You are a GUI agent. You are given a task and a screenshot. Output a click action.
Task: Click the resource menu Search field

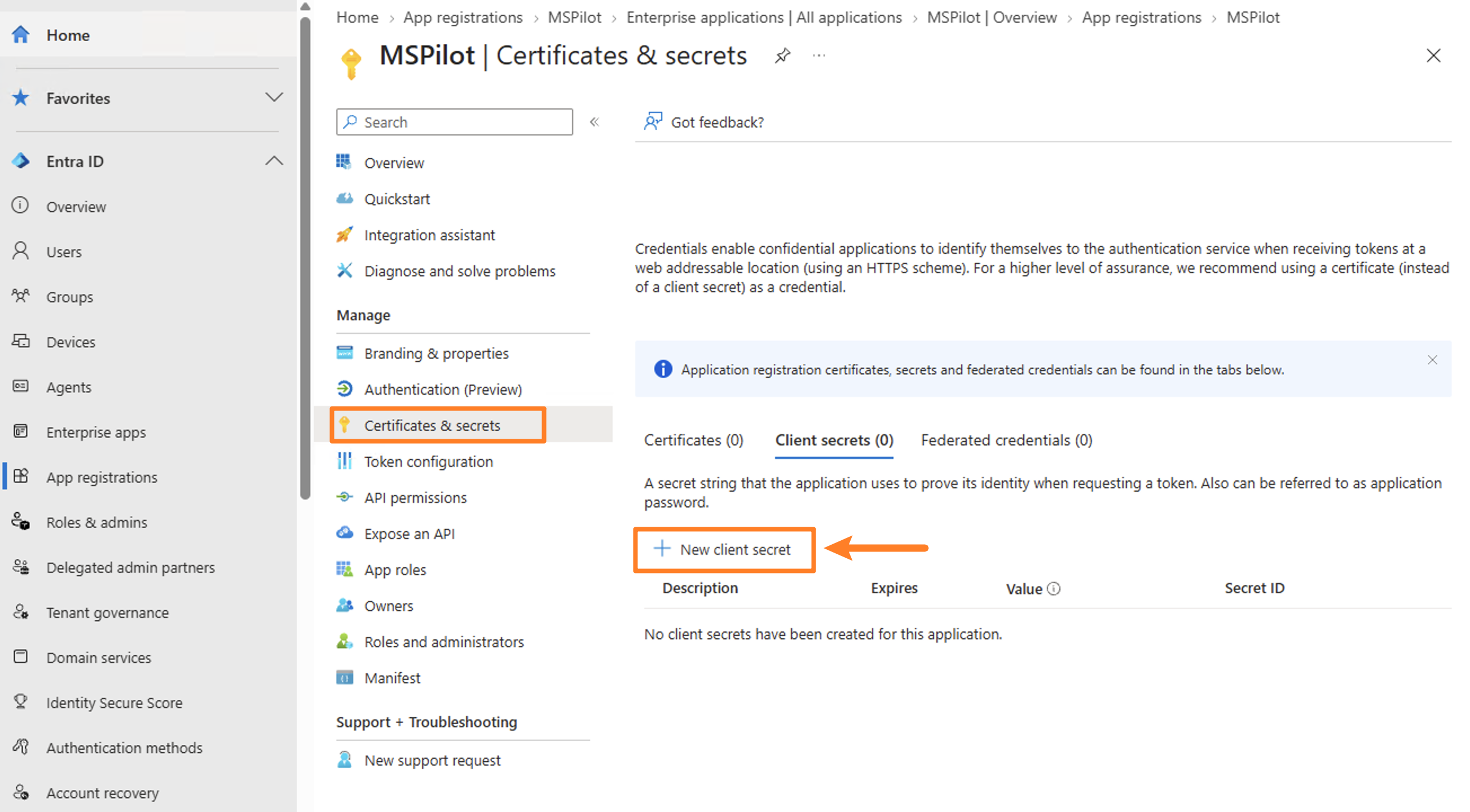pyautogui.click(x=454, y=122)
